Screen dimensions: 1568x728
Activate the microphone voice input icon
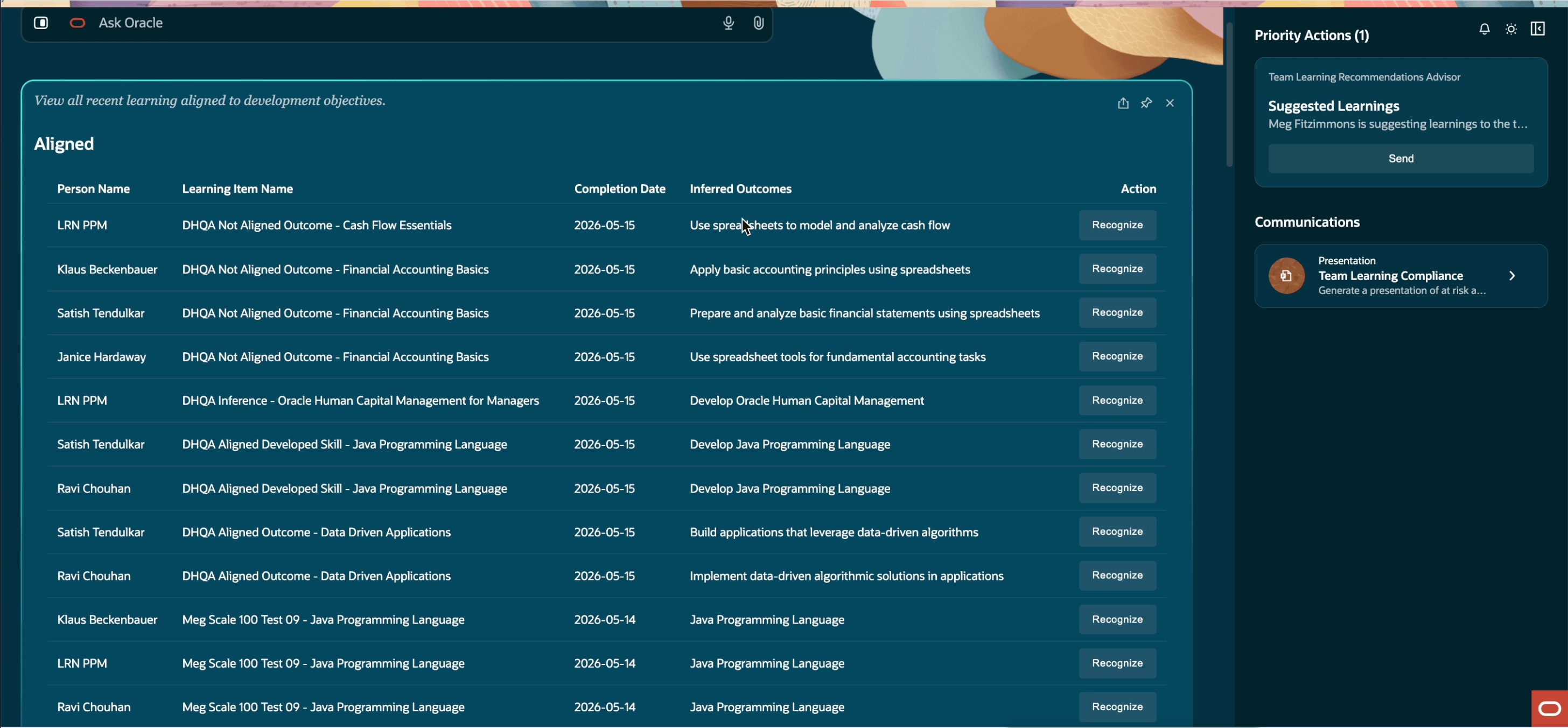pos(728,23)
